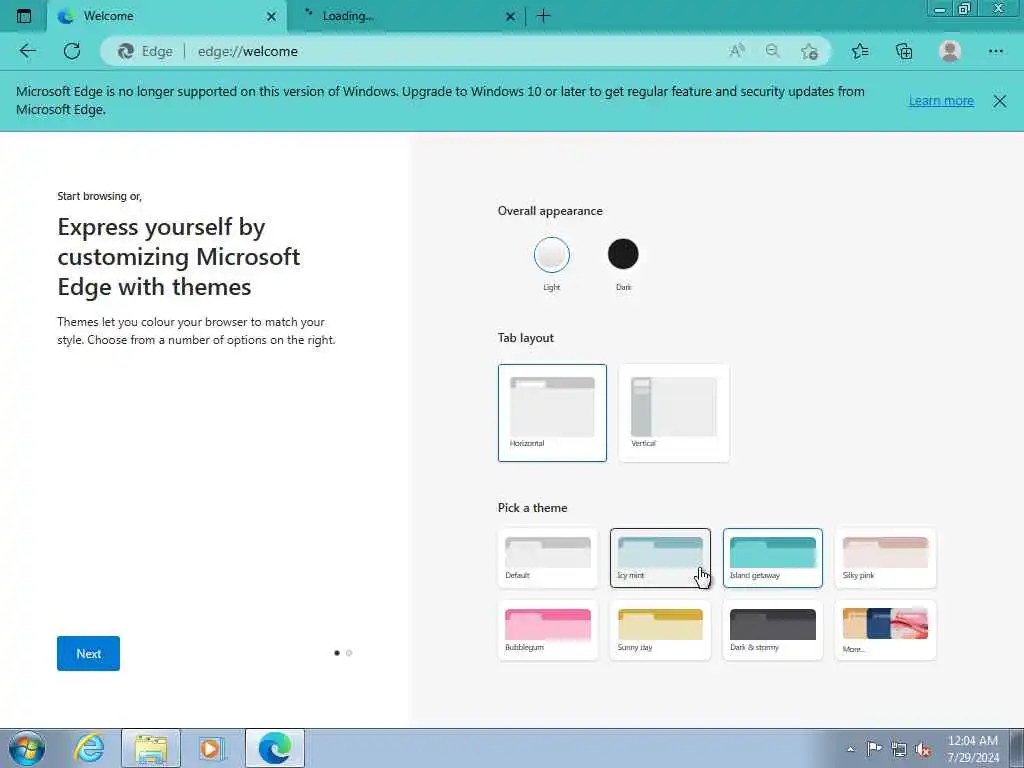Screen dimensions: 1024x768
Task: Go to the second page indicator dot
Action: click(x=349, y=652)
